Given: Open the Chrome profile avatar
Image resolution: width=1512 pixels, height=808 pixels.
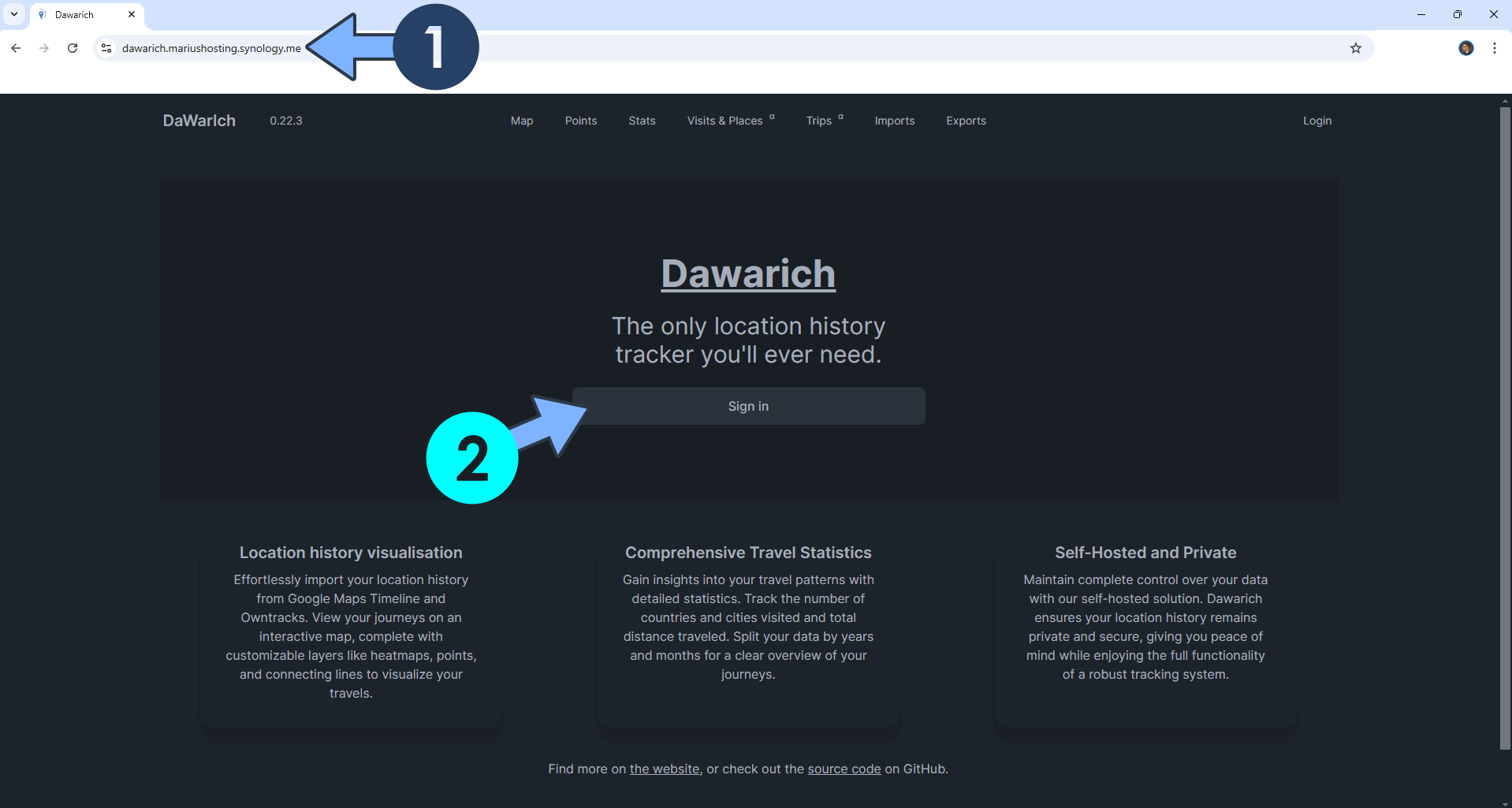Looking at the screenshot, I should (1466, 48).
